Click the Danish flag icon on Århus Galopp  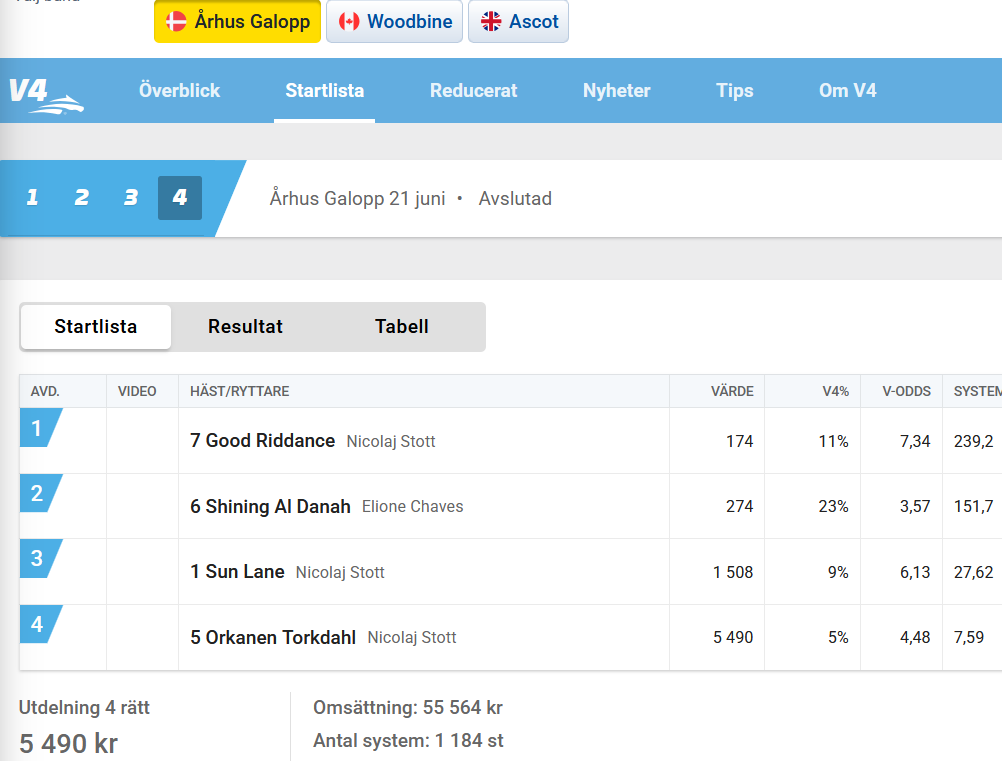tap(176, 21)
